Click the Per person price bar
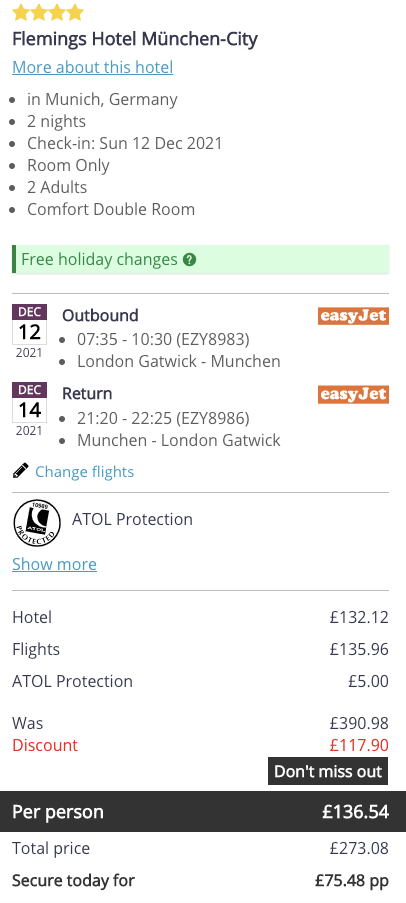This screenshot has height=903, width=406. [x=203, y=811]
